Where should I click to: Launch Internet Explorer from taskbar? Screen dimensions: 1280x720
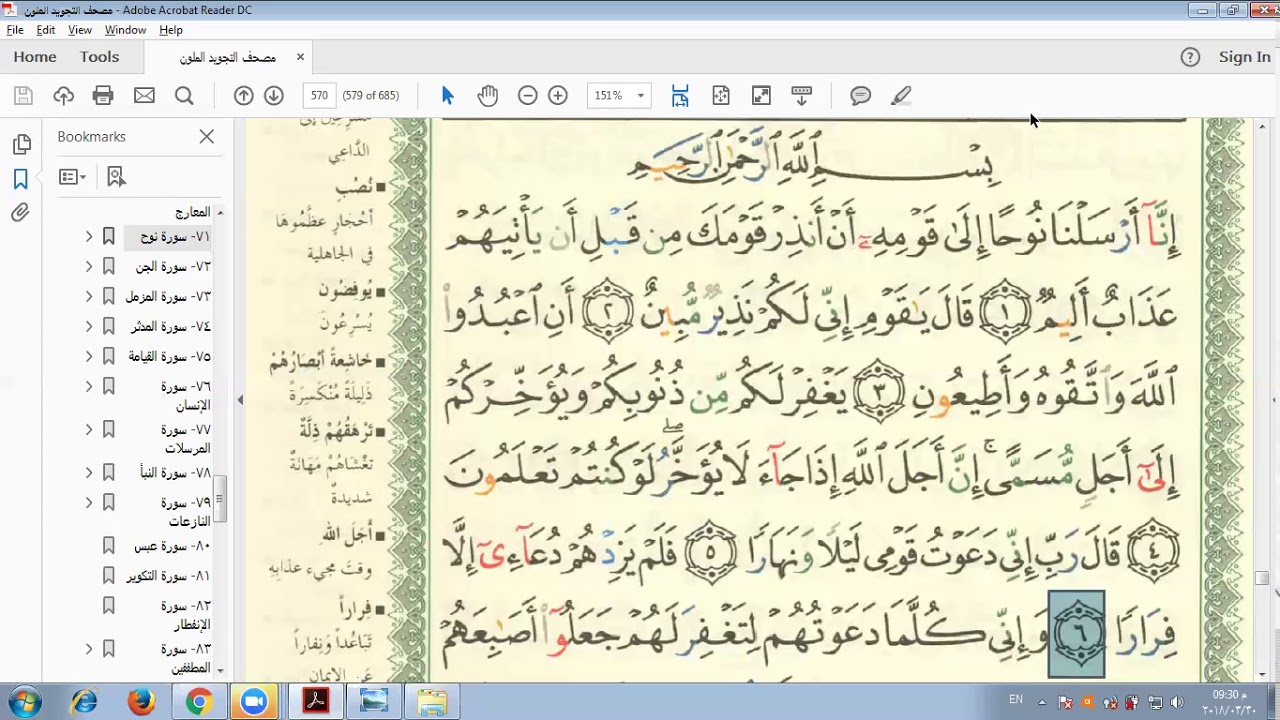click(x=84, y=702)
